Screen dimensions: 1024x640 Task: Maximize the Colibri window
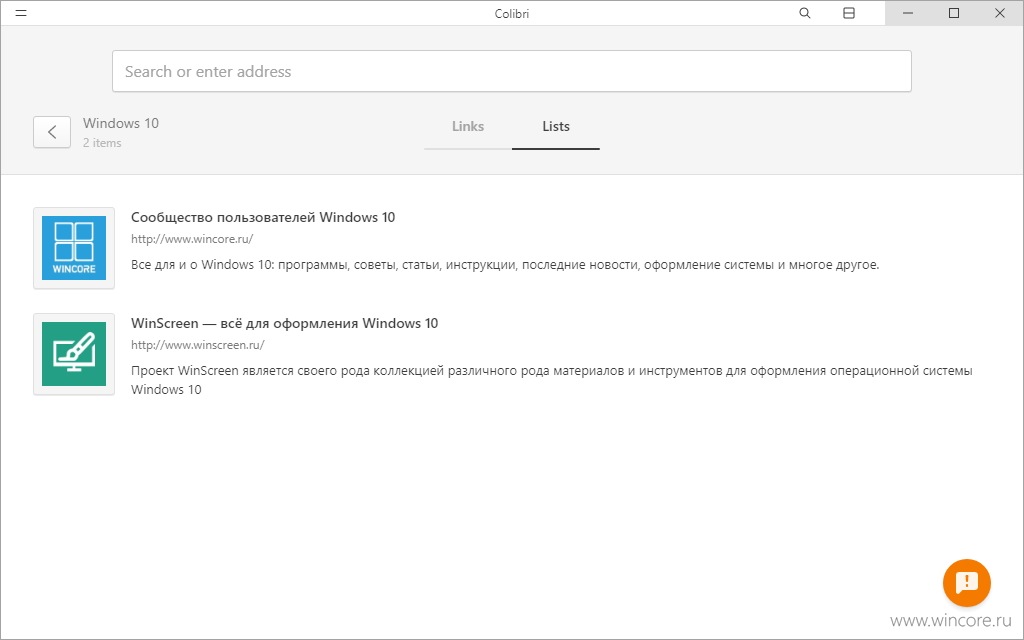(953, 13)
